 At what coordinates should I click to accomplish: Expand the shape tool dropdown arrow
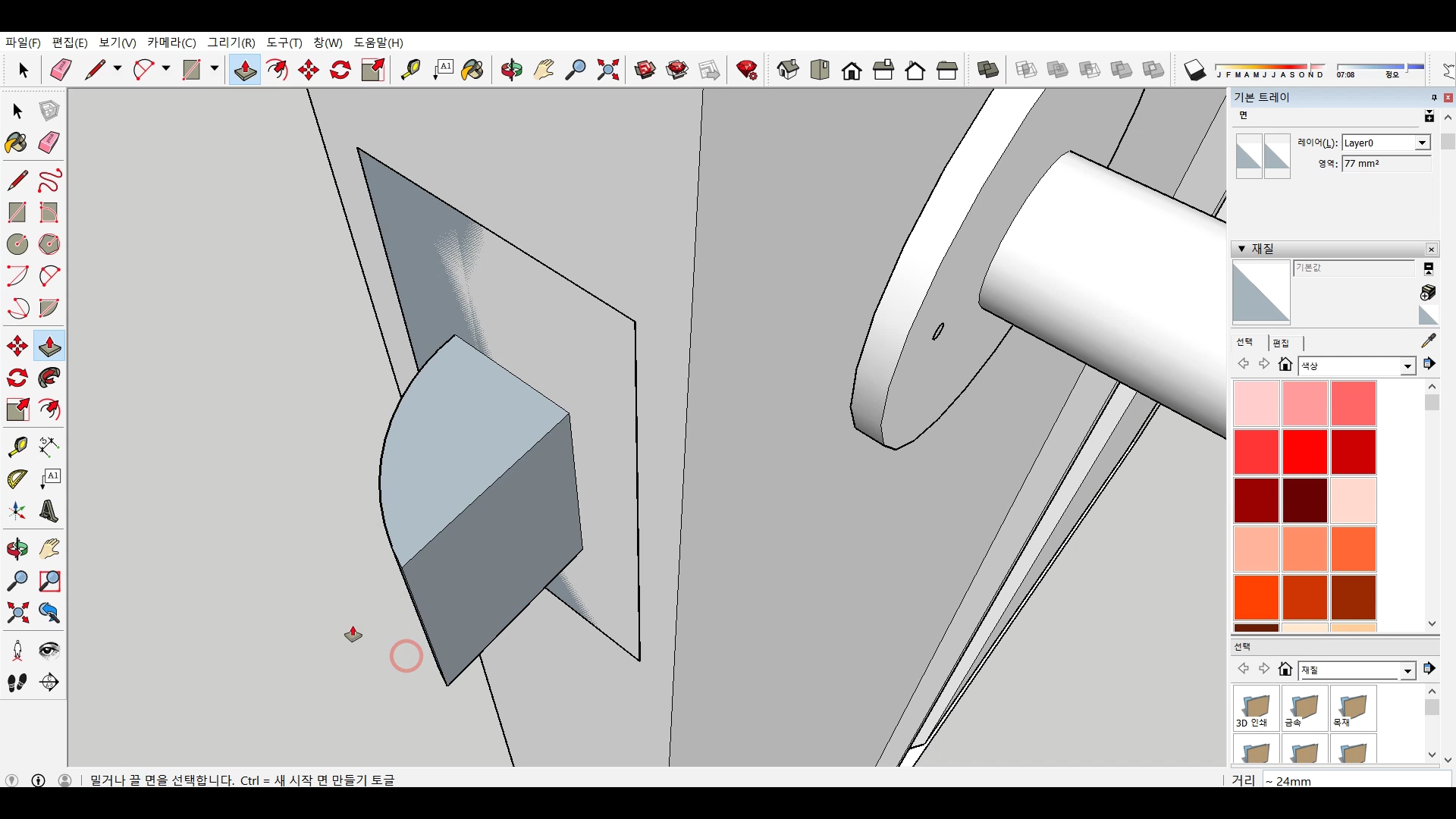point(215,68)
